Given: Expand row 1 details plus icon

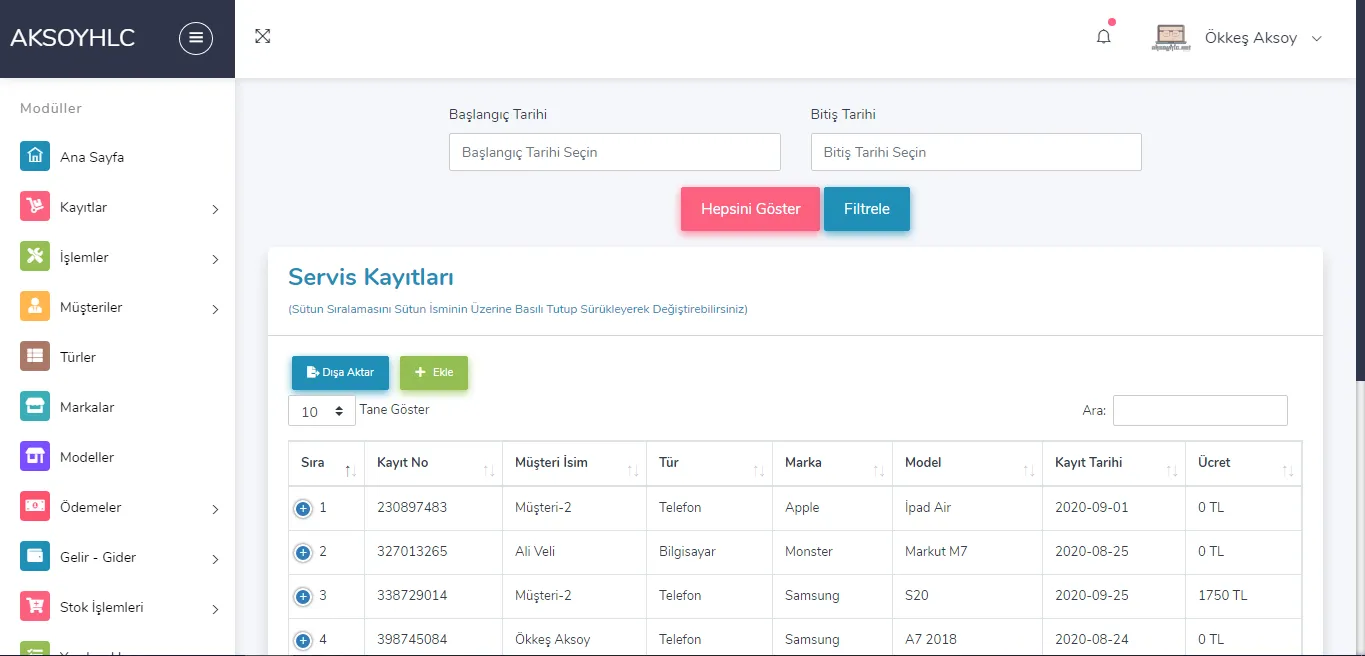Looking at the screenshot, I should (x=303, y=509).
